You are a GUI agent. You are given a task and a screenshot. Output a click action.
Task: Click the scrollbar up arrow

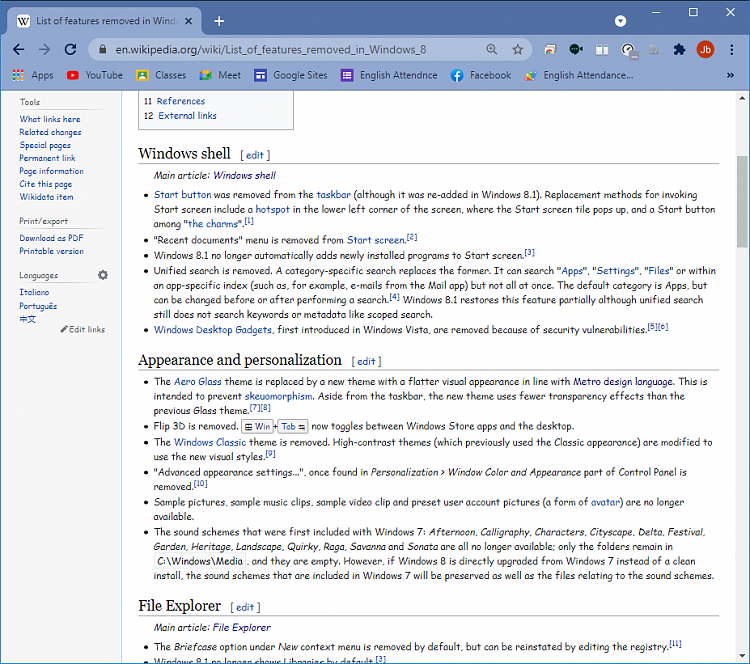click(x=742, y=98)
